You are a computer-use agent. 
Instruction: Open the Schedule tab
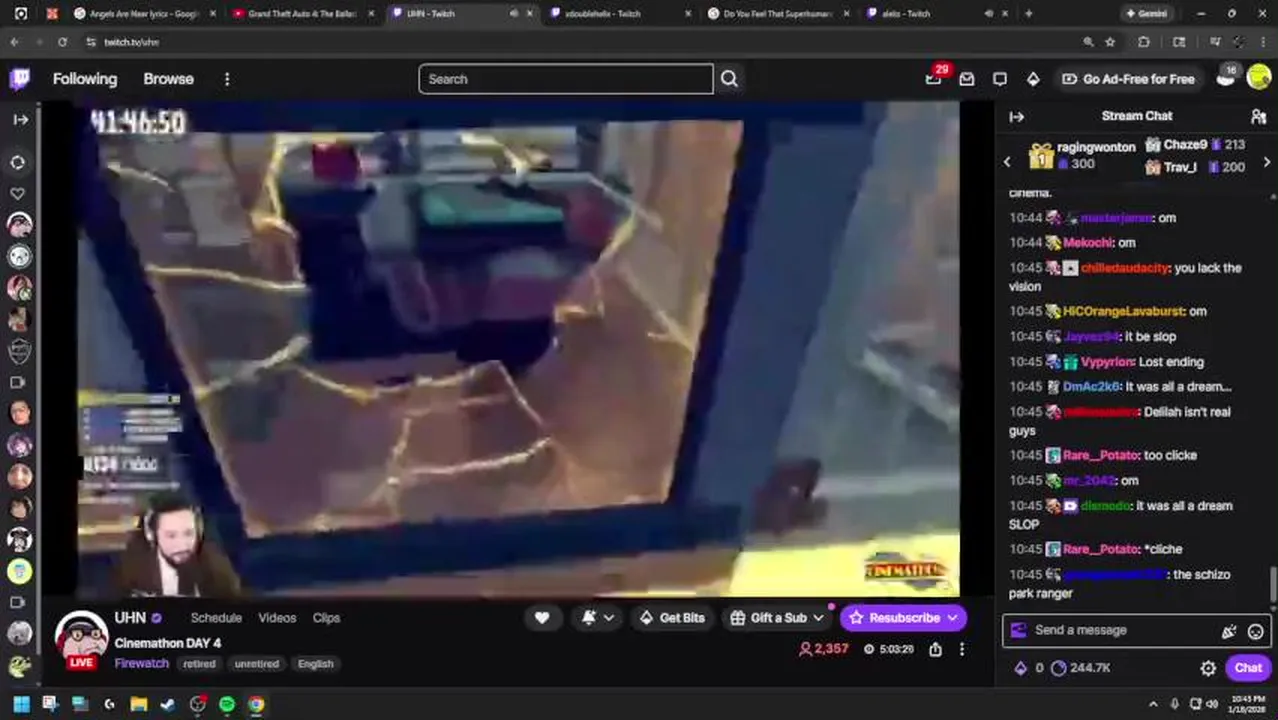(216, 618)
